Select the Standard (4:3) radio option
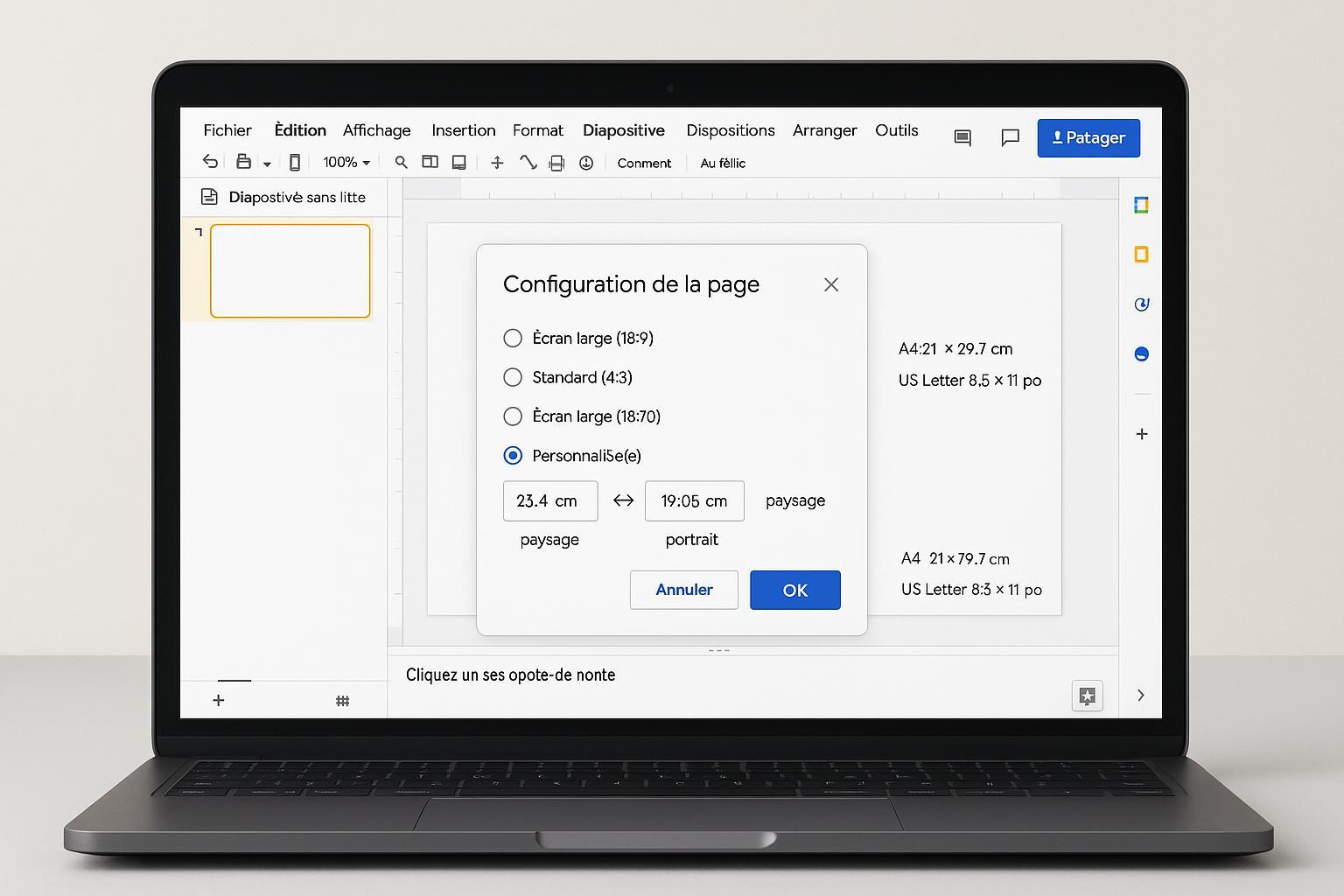This screenshot has width=1344, height=896. pos(513,377)
